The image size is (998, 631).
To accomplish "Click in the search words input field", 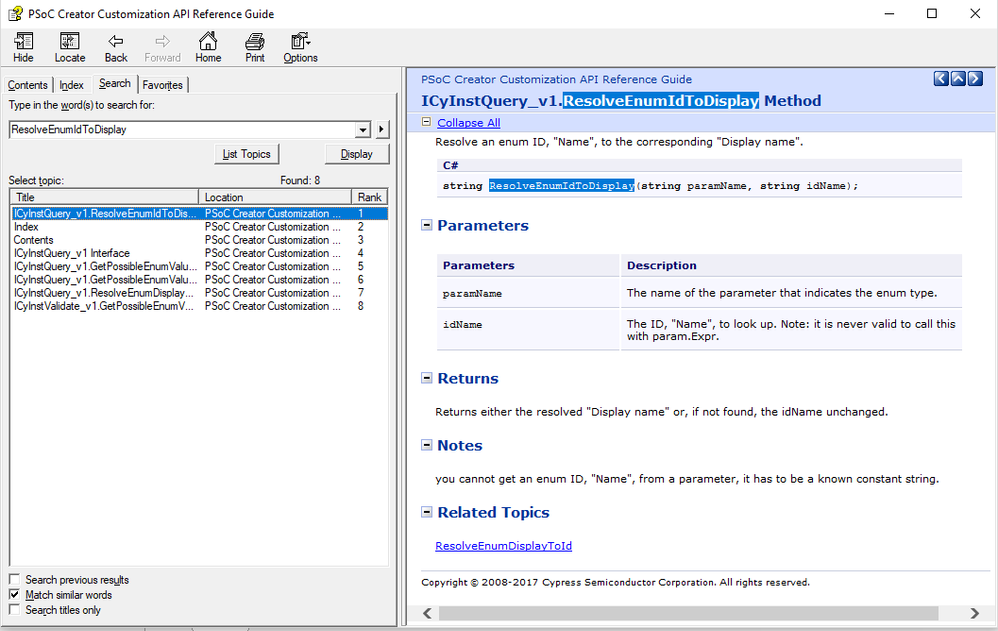I will tap(183, 130).
